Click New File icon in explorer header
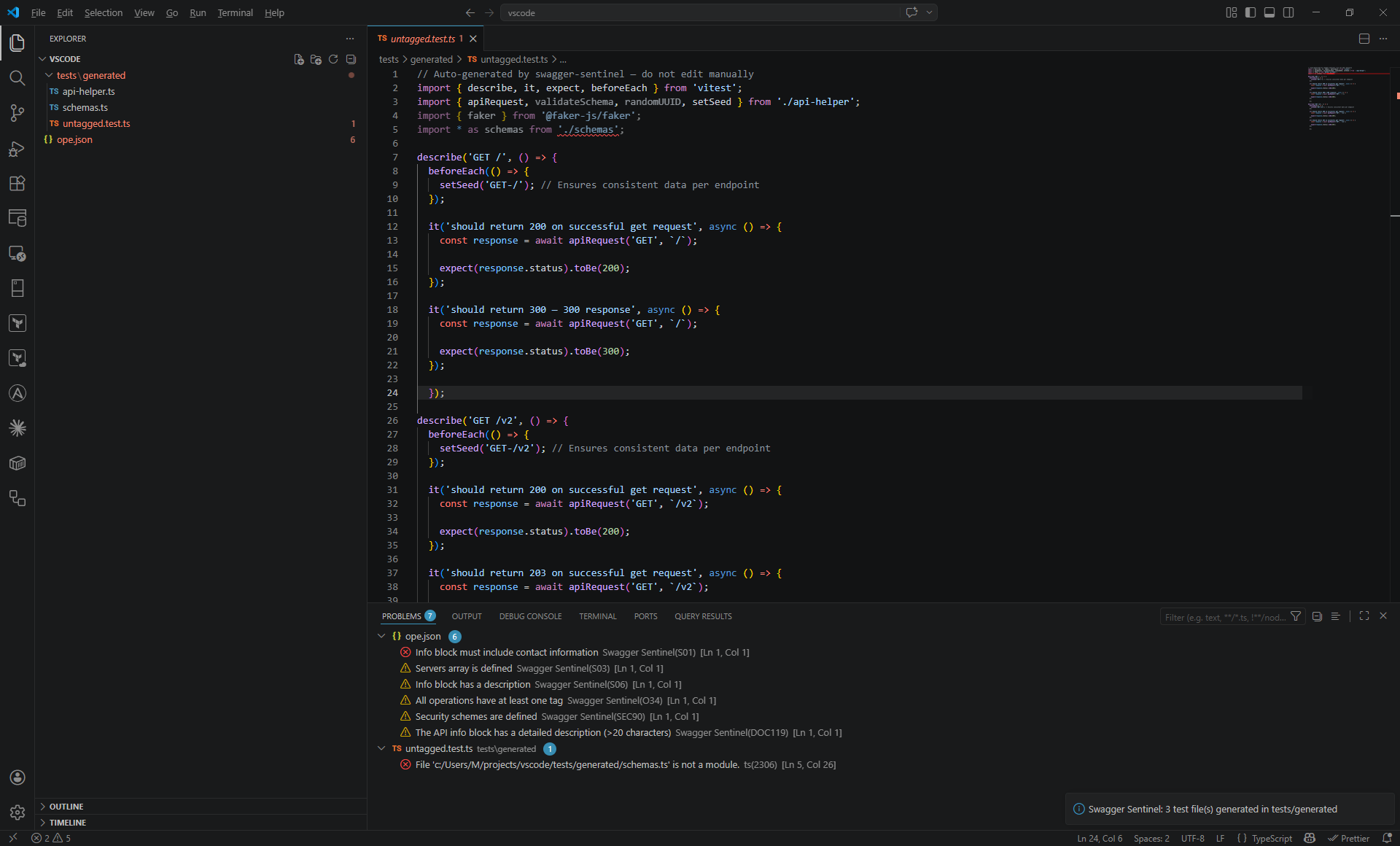1400x846 pixels. (x=299, y=59)
